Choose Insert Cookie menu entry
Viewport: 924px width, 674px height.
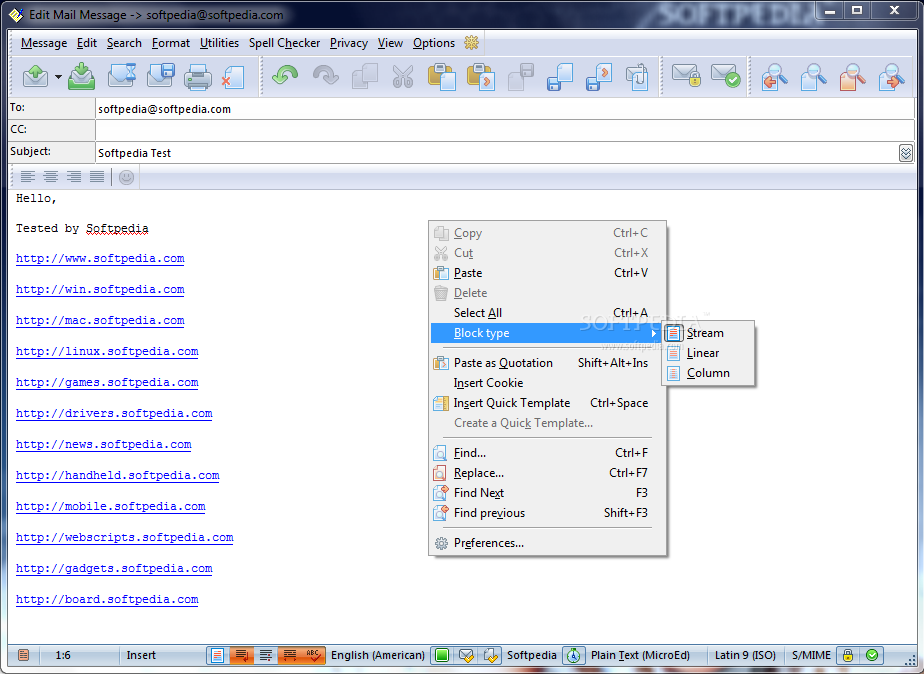[x=548, y=383]
